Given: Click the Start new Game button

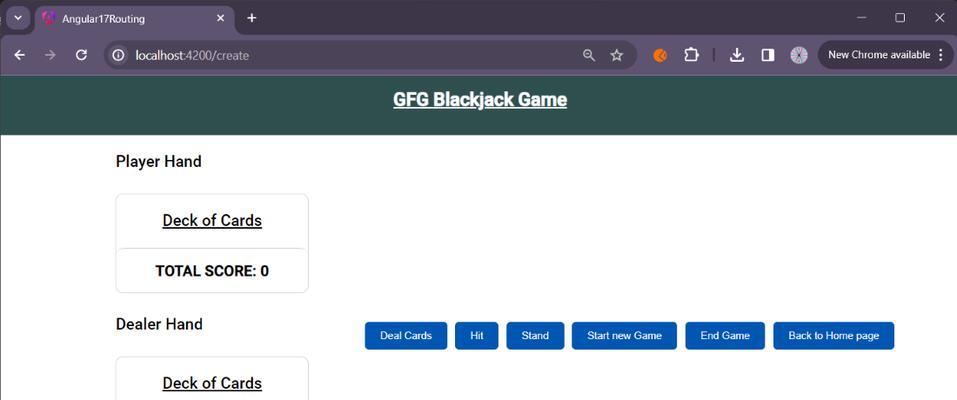Looking at the screenshot, I should (x=624, y=336).
